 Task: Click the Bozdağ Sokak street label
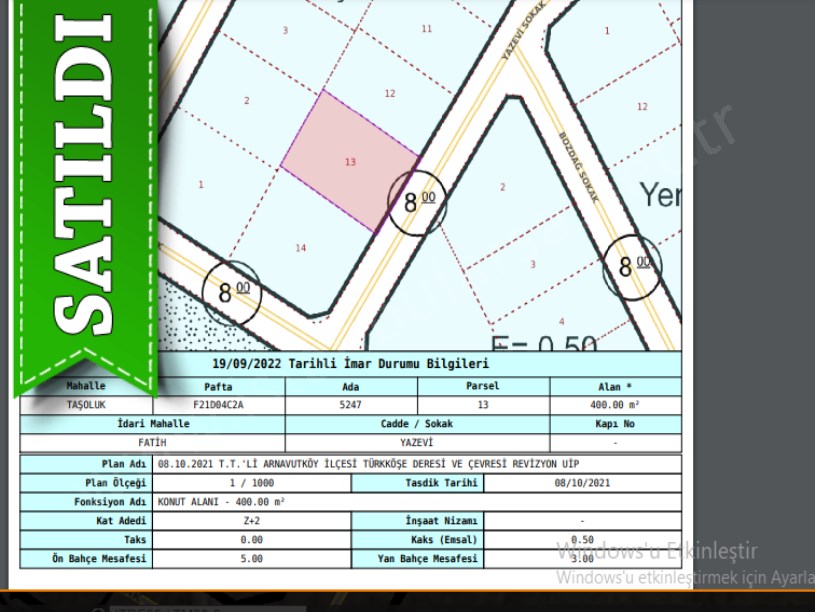(579, 168)
